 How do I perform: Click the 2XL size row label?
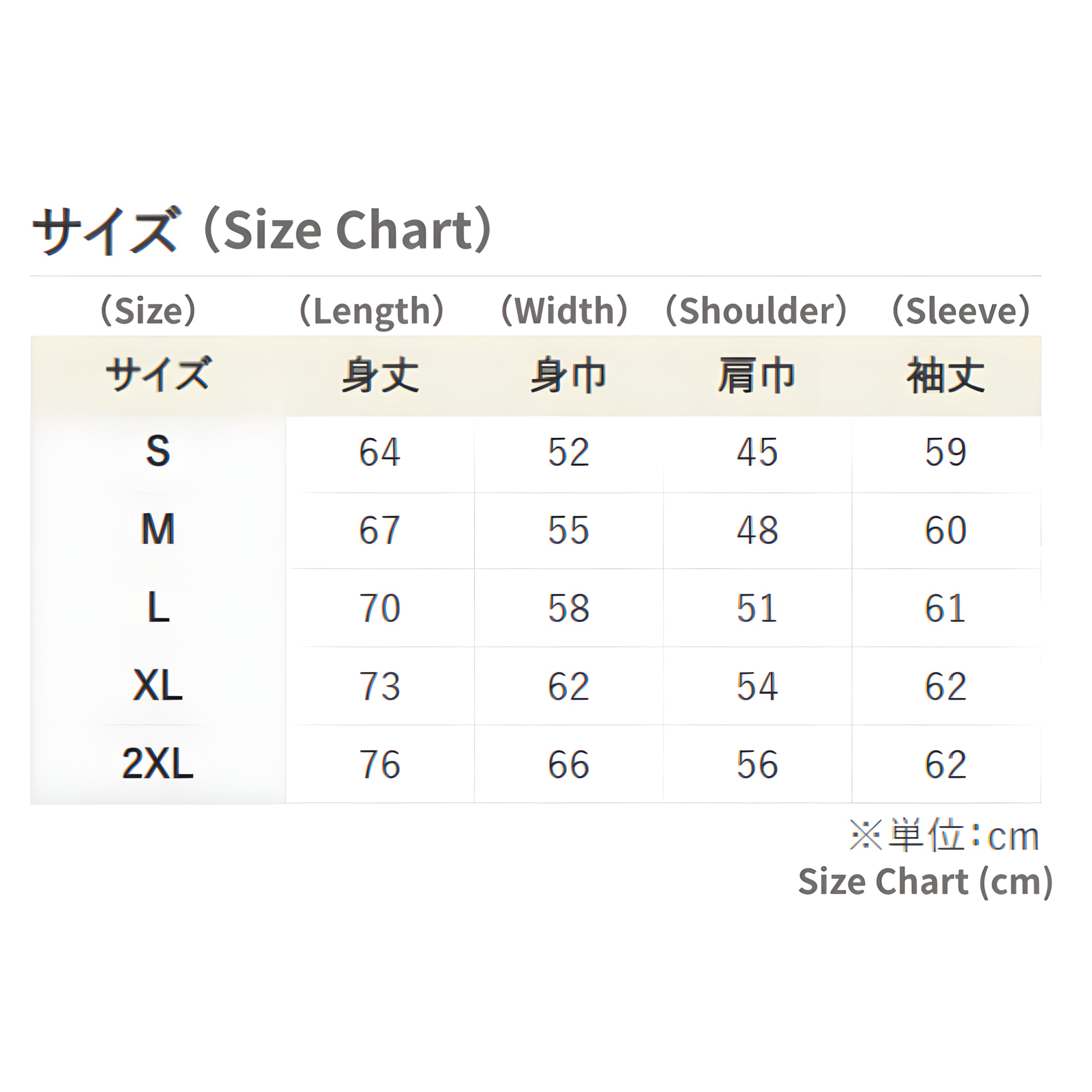tap(158, 763)
